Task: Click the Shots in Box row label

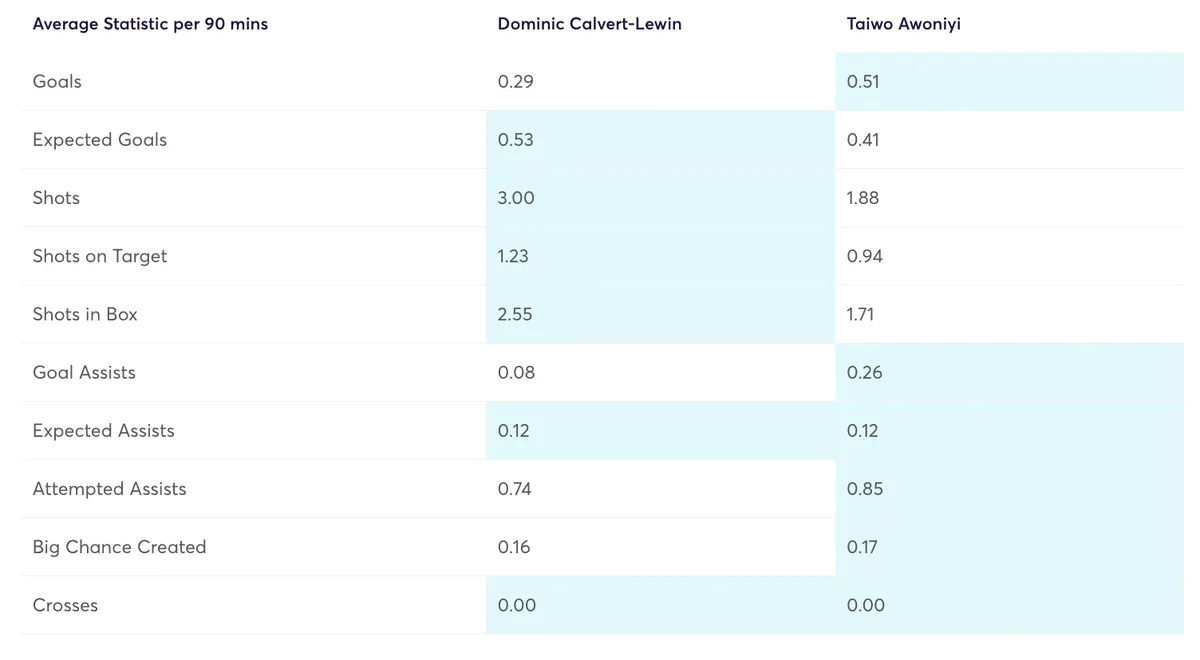Action: (85, 314)
